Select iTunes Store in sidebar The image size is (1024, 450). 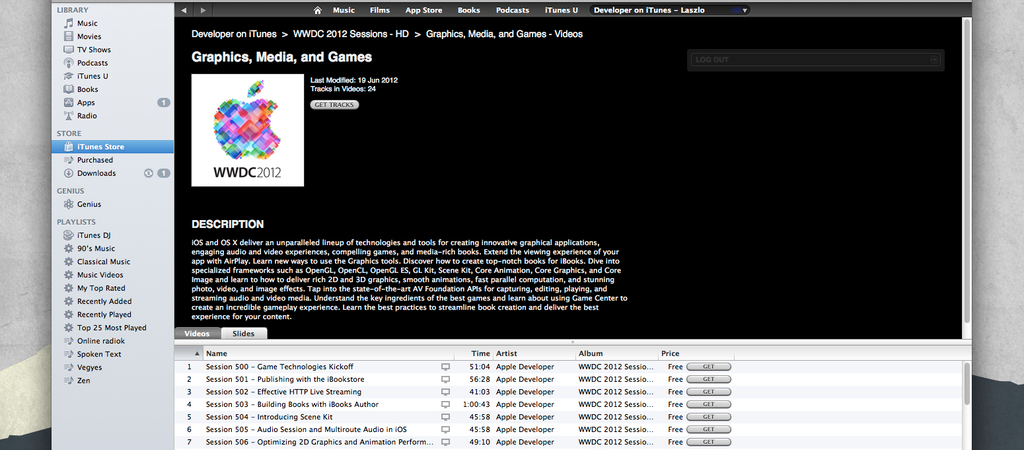point(112,146)
